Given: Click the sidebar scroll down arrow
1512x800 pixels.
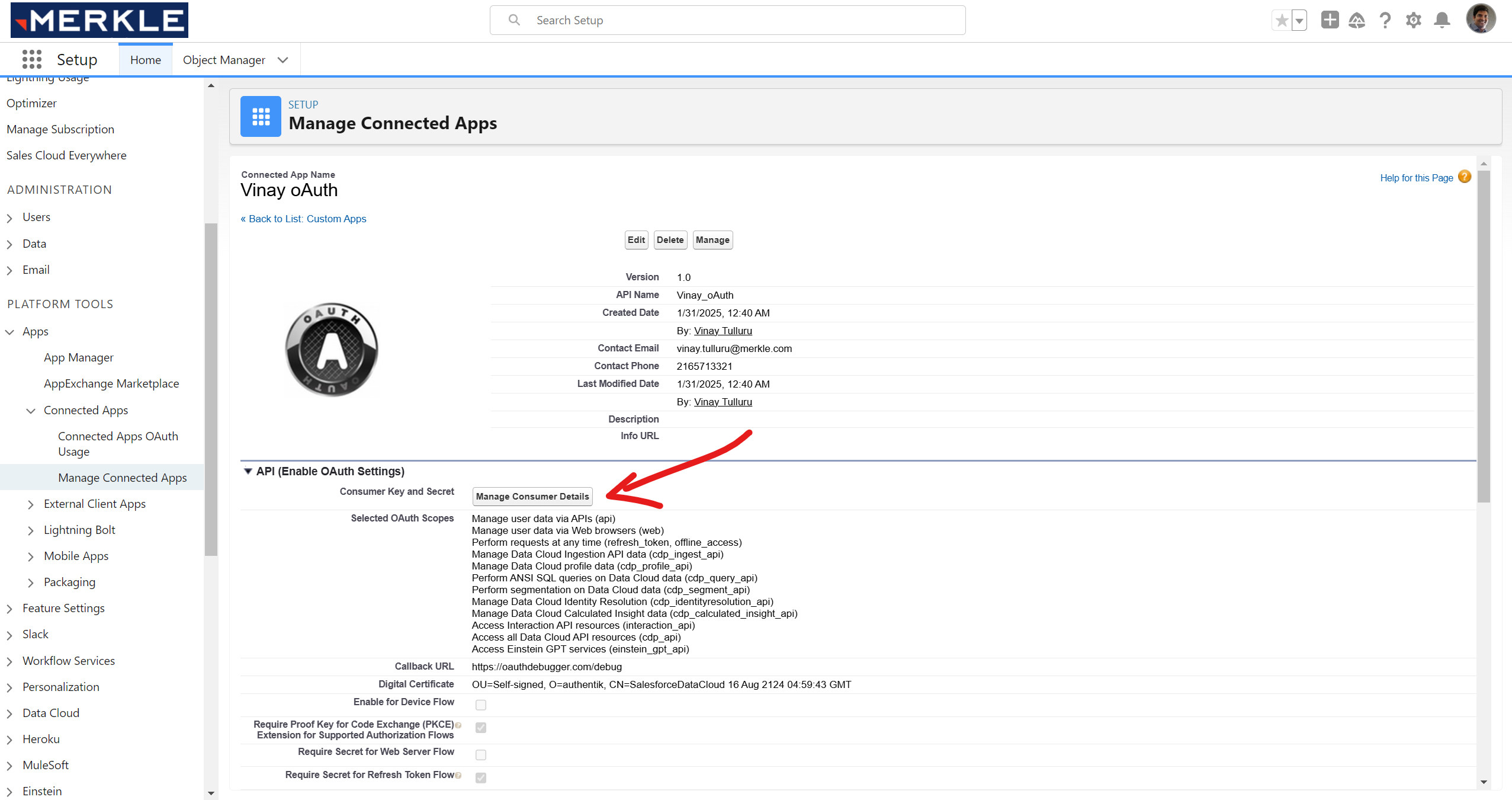Looking at the screenshot, I should [211, 793].
